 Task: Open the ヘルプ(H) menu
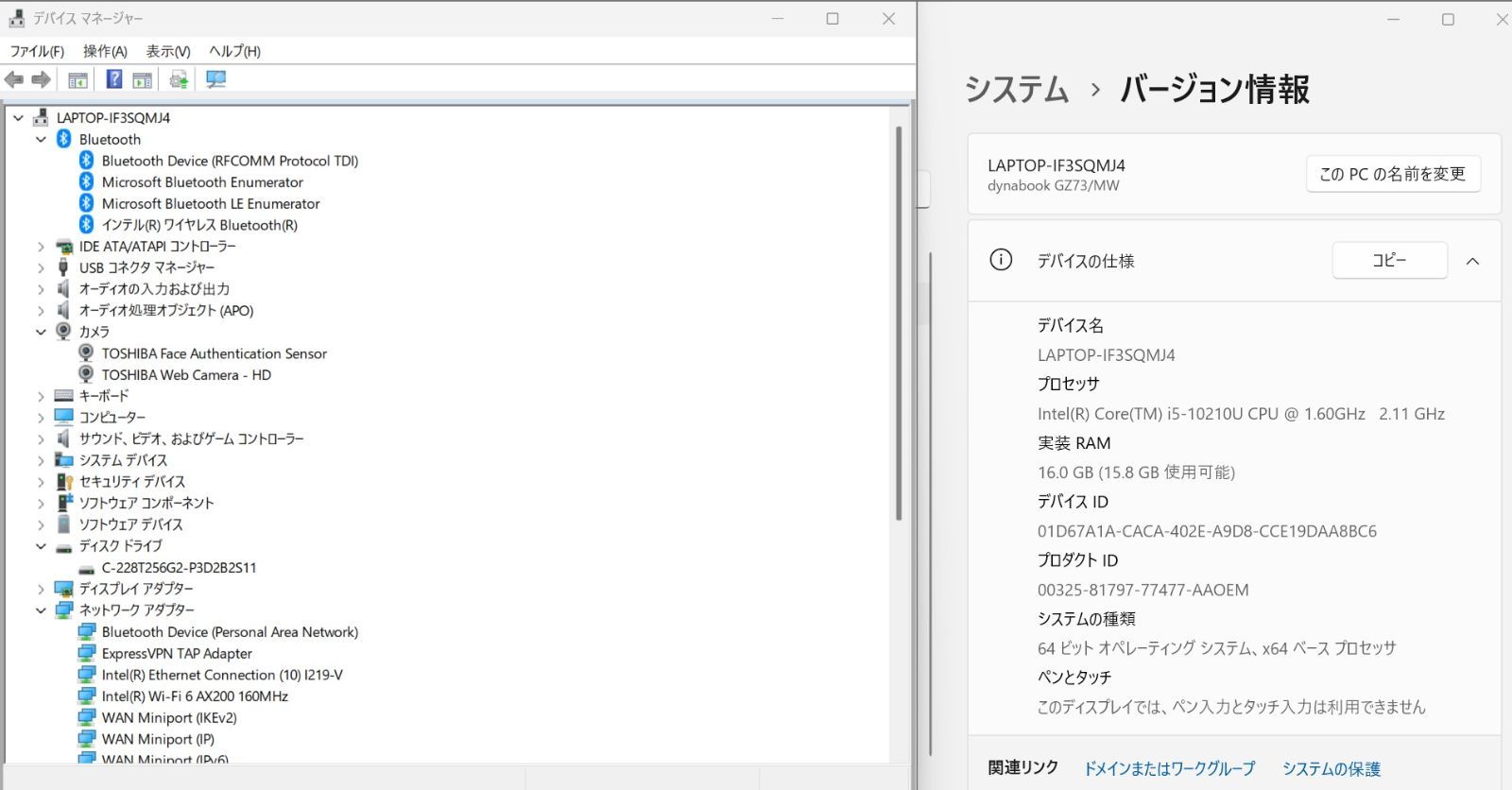click(x=234, y=51)
